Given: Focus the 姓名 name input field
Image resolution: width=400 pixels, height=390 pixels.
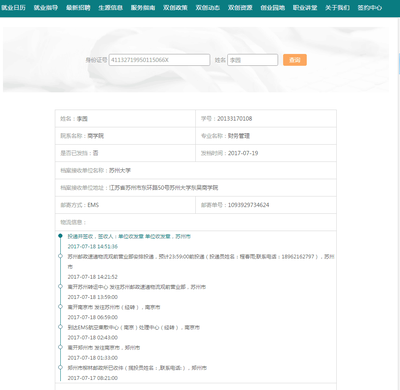Looking at the screenshot, I should [253, 60].
